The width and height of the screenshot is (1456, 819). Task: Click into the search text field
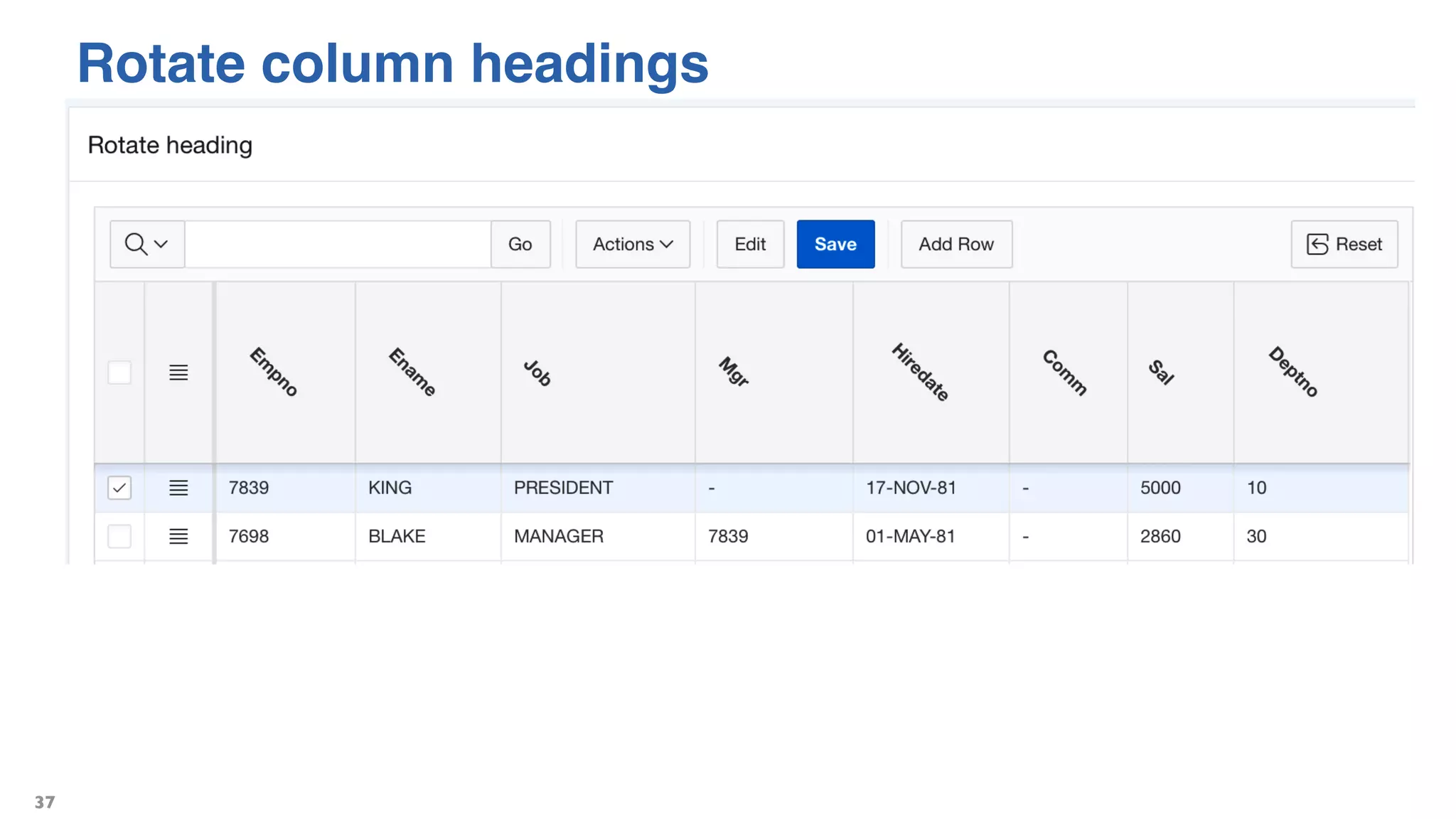point(338,244)
